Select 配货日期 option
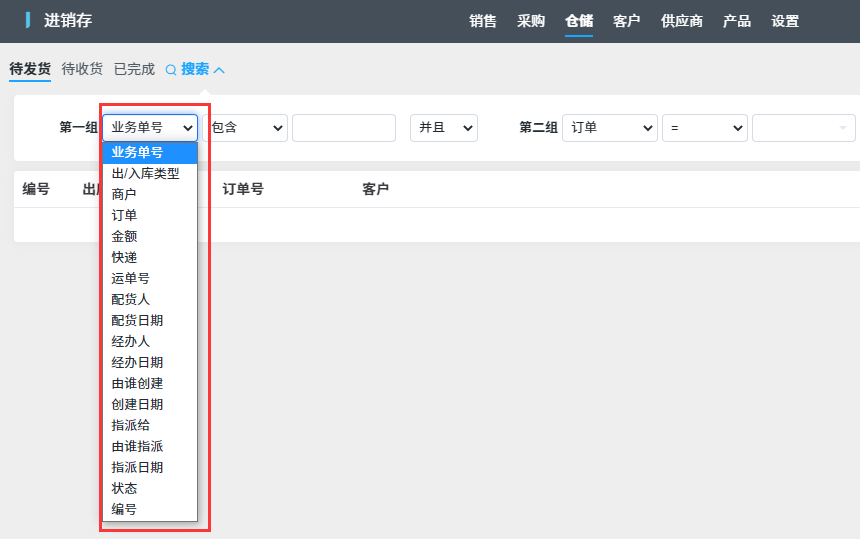The image size is (860, 539). 150,321
